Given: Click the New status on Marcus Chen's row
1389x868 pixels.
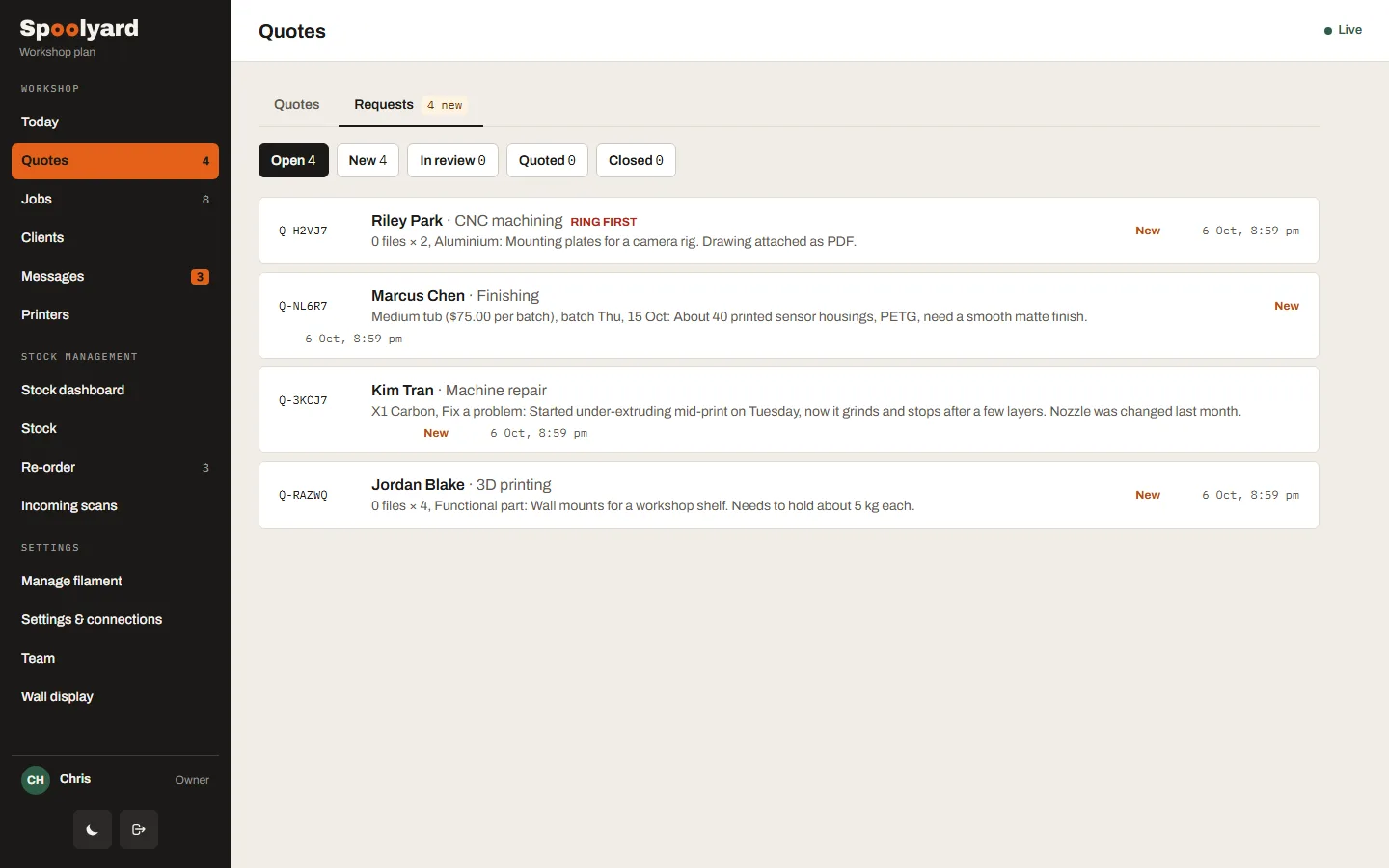Looking at the screenshot, I should coord(1287,306).
